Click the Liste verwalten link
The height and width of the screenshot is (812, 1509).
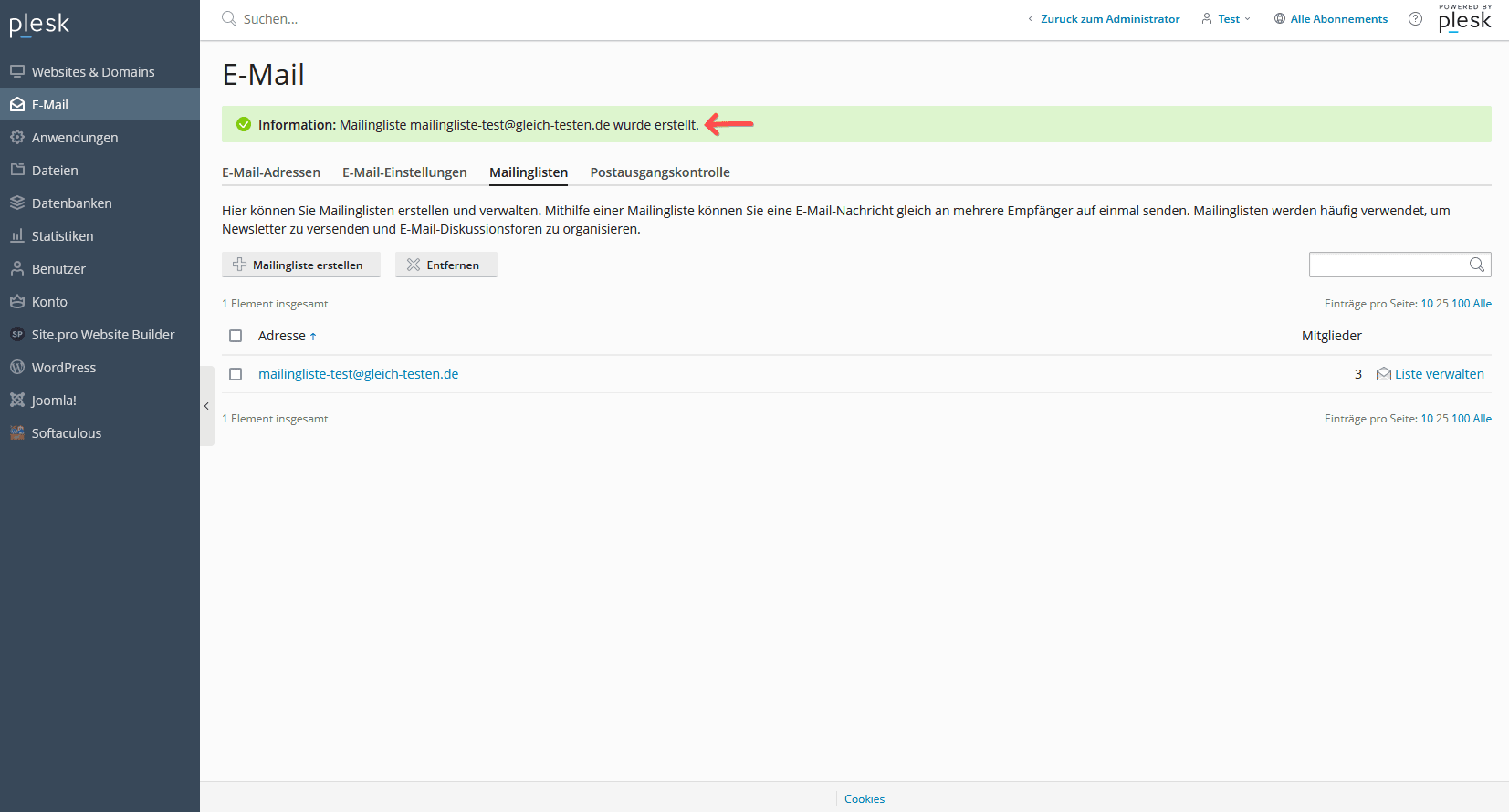click(1438, 374)
